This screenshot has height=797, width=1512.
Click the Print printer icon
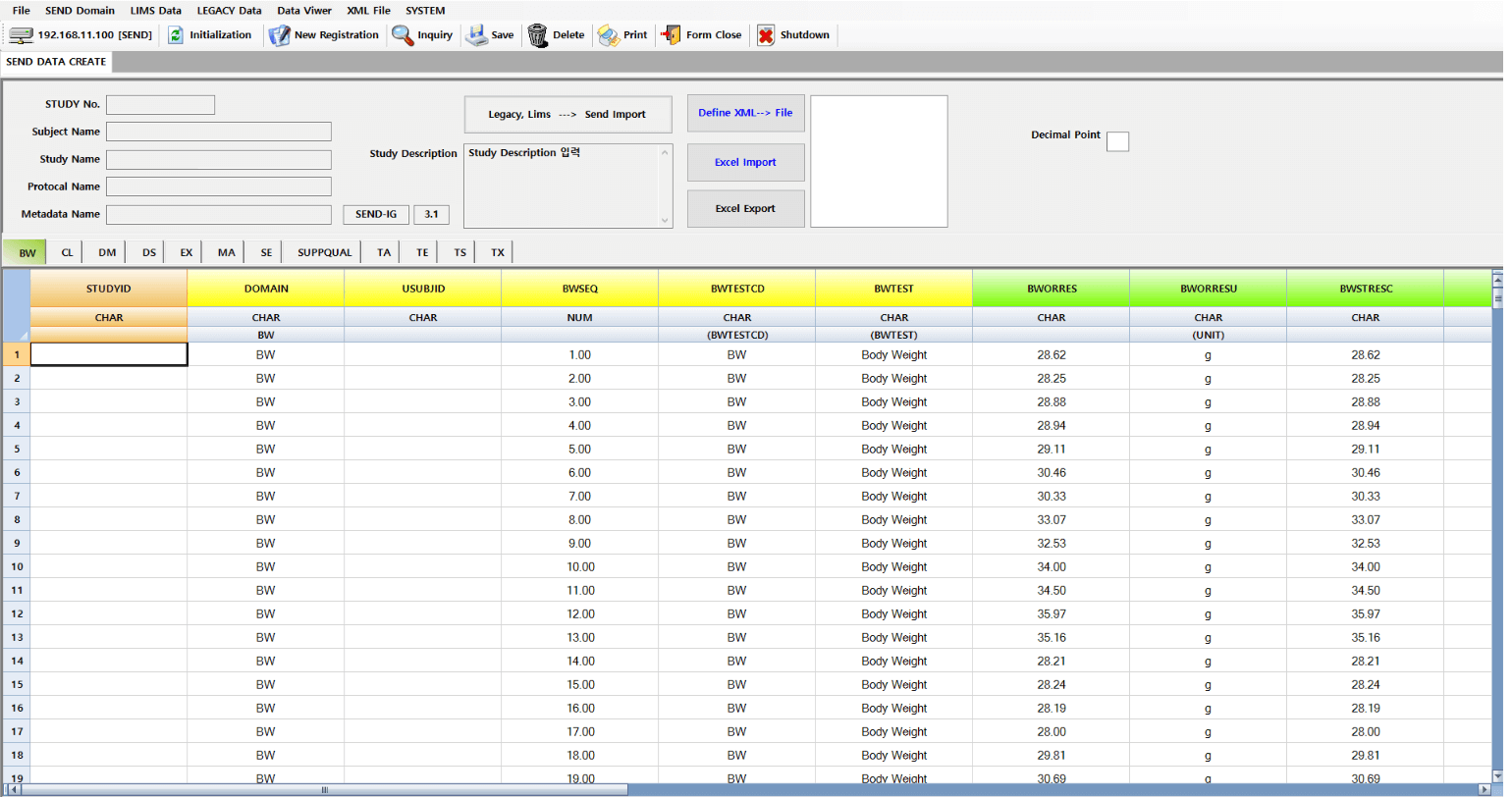point(609,35)
